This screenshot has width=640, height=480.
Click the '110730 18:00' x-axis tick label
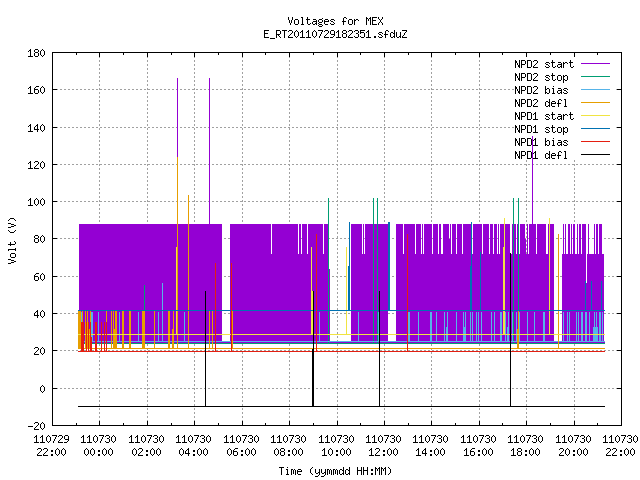[525, 446]
